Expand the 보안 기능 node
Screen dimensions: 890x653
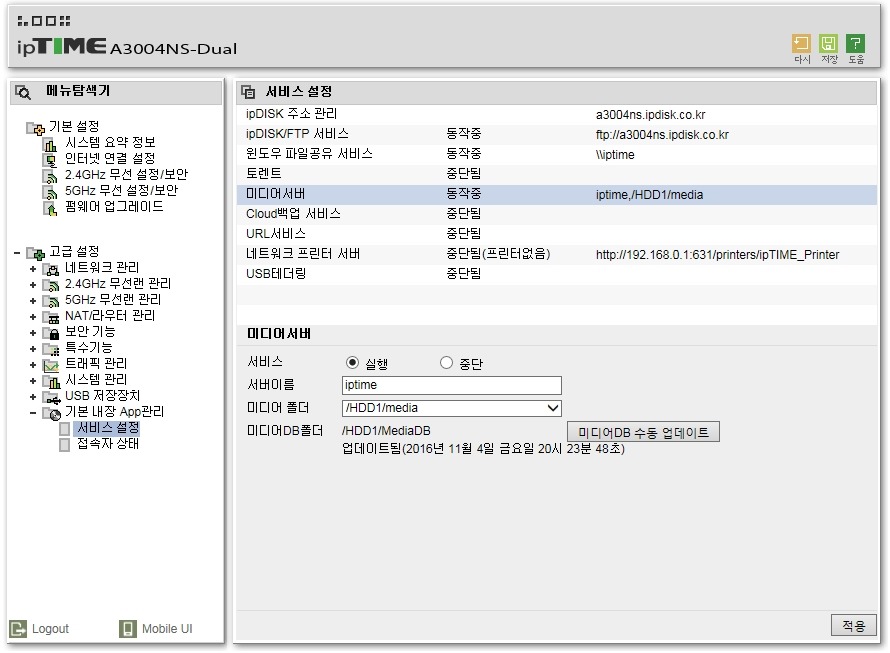pos(33,333)
